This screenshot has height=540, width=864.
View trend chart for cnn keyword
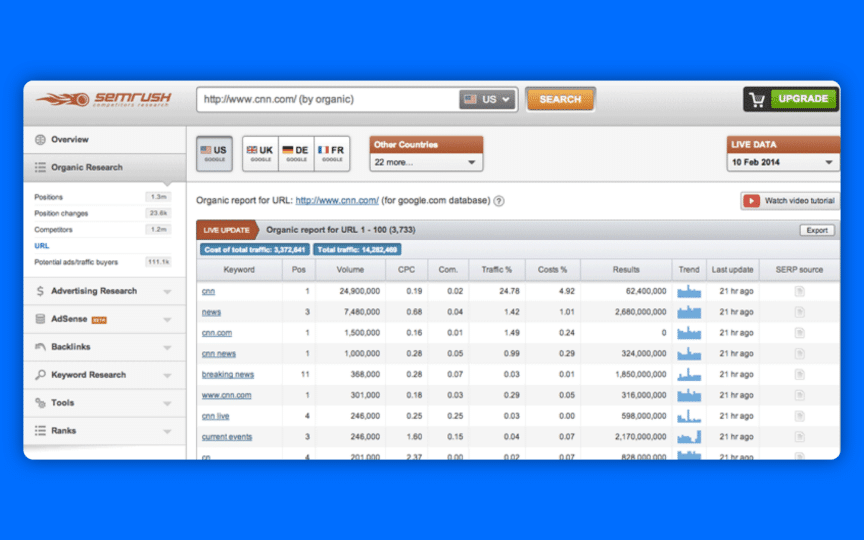click(x=689, y=291)
